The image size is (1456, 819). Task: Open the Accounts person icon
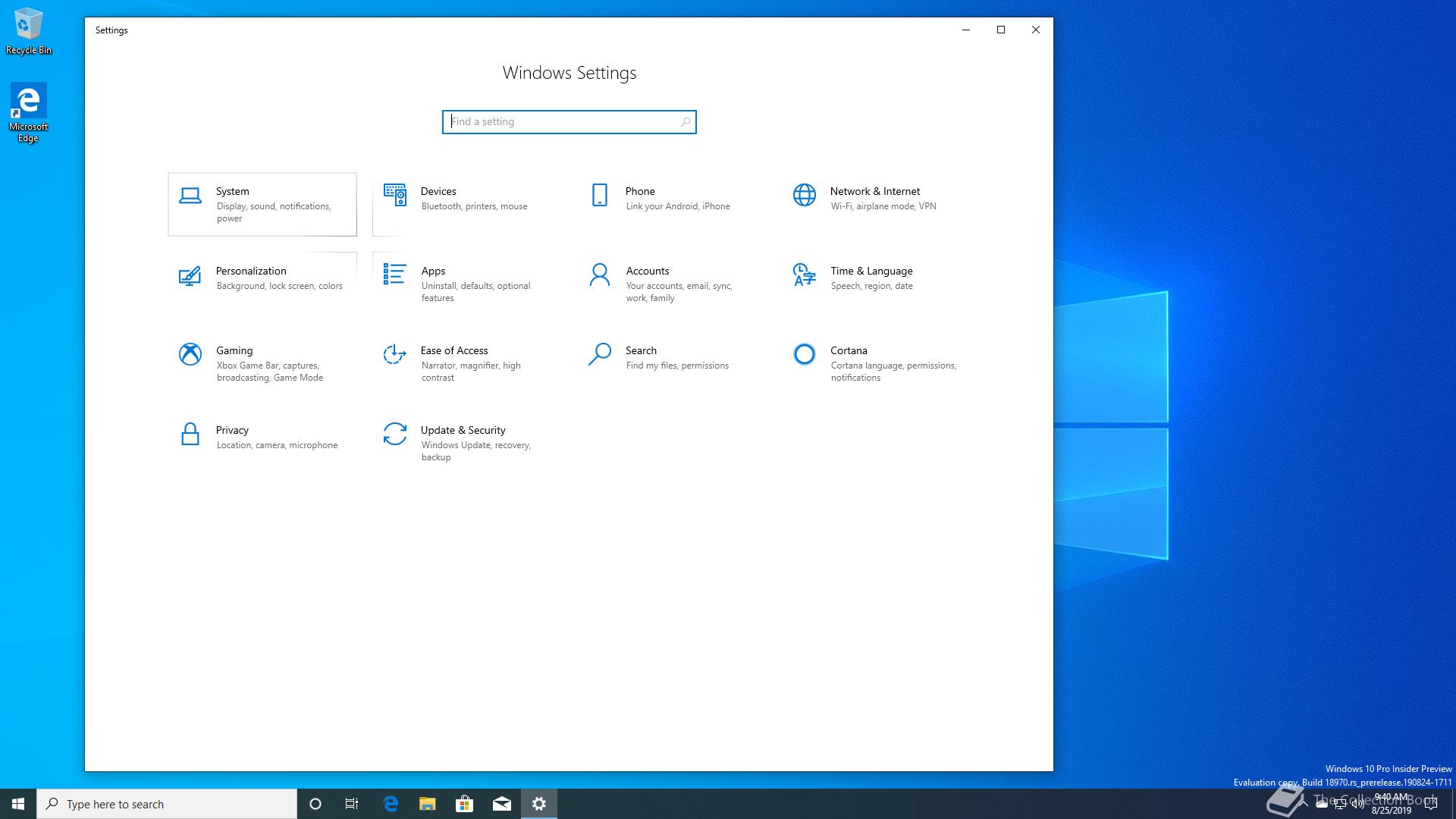pyautogui.click(x=600, y=275)
